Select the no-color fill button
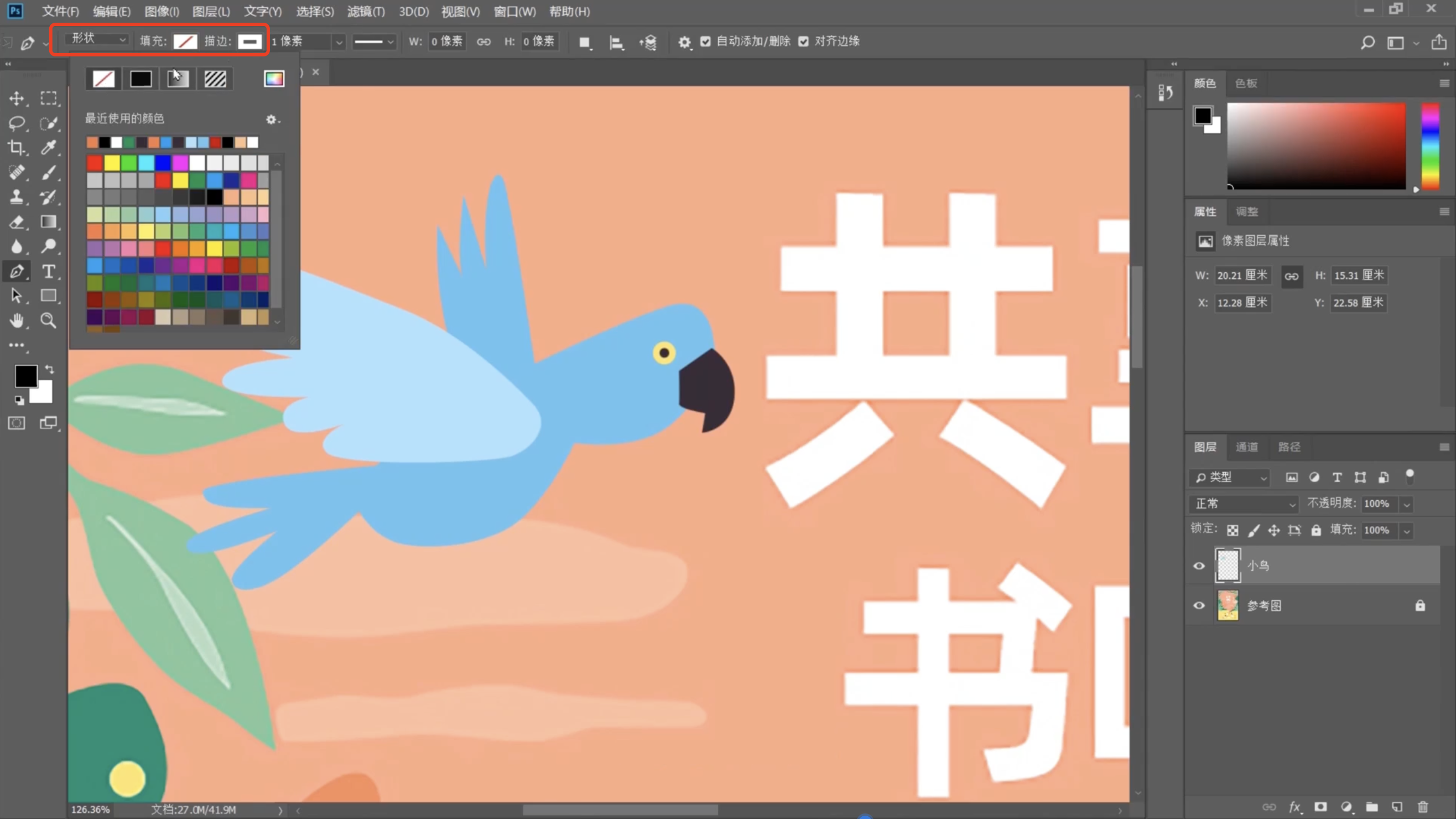 click(x=103, y=79)
